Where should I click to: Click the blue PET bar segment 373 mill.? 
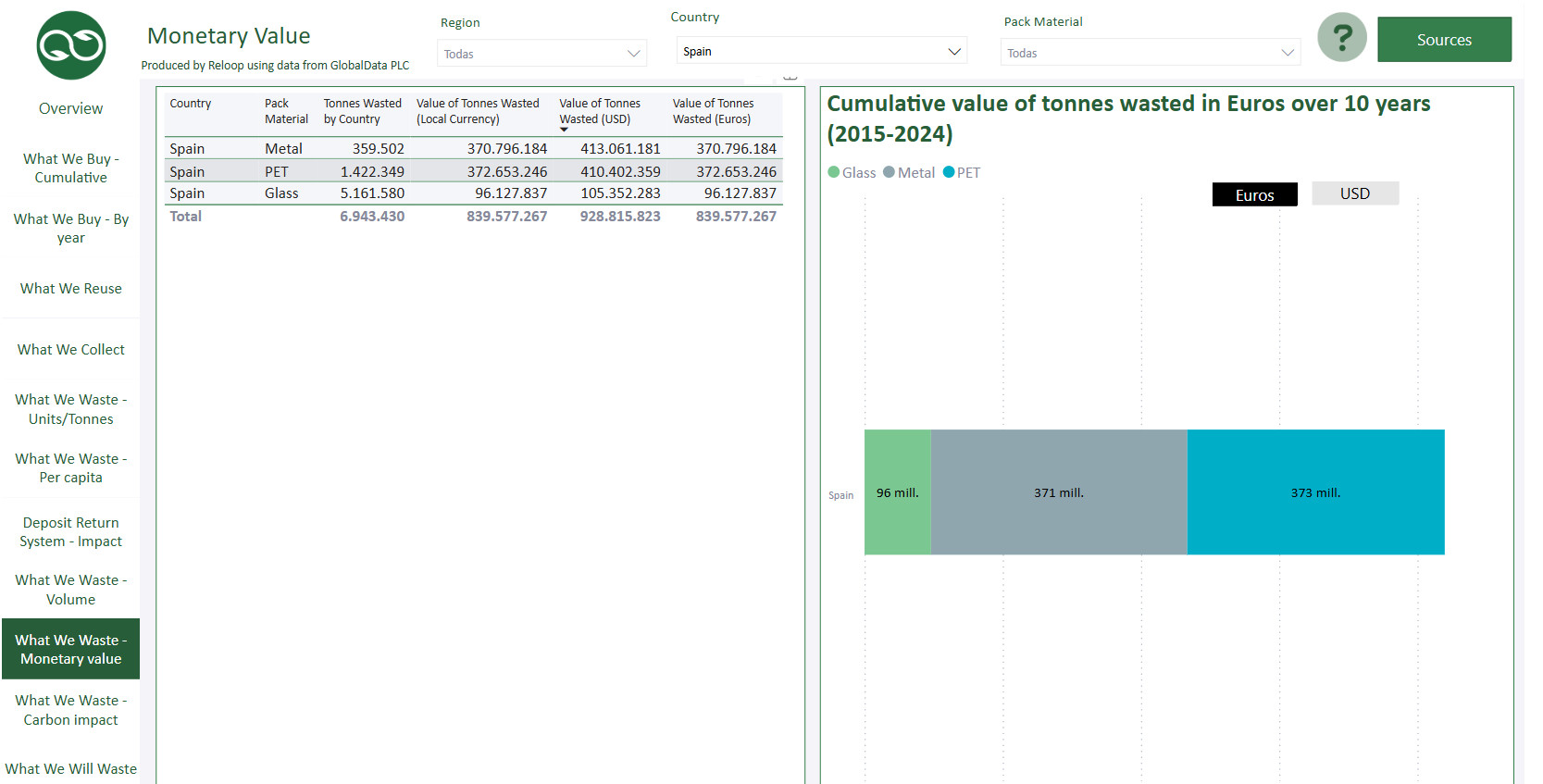[x=1315, y=492]
